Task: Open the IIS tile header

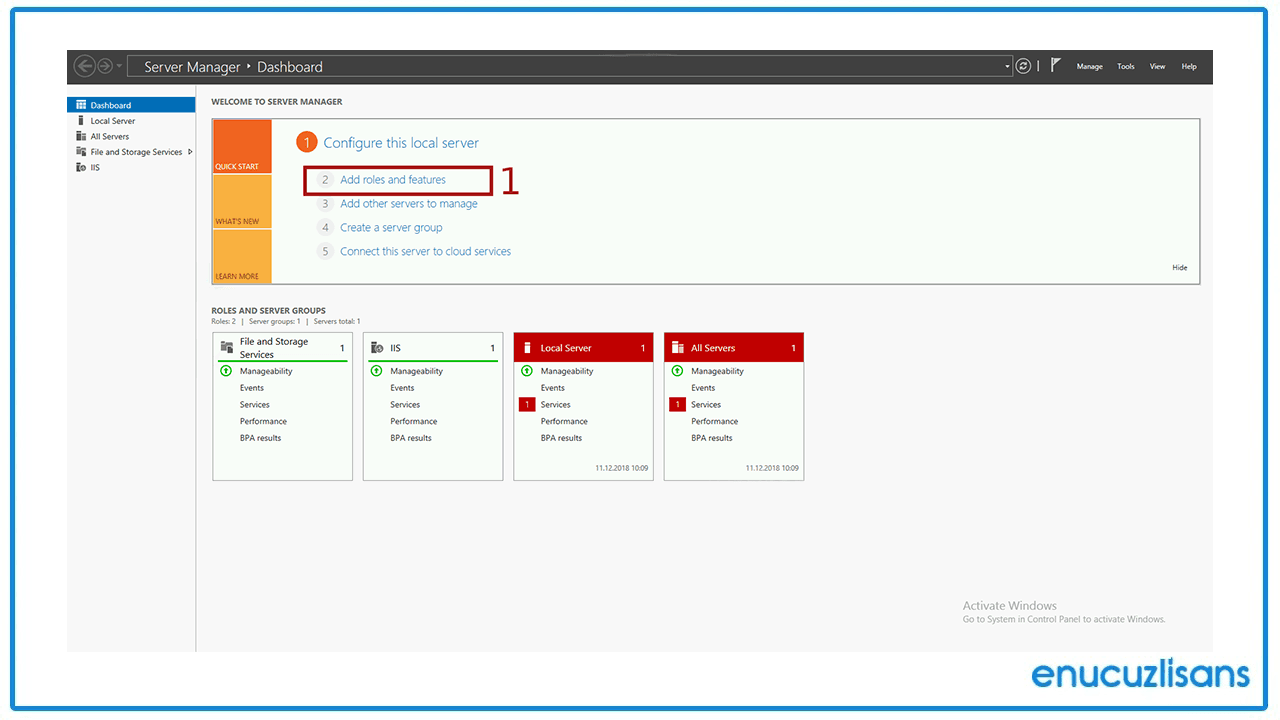Action: (433, 347)
